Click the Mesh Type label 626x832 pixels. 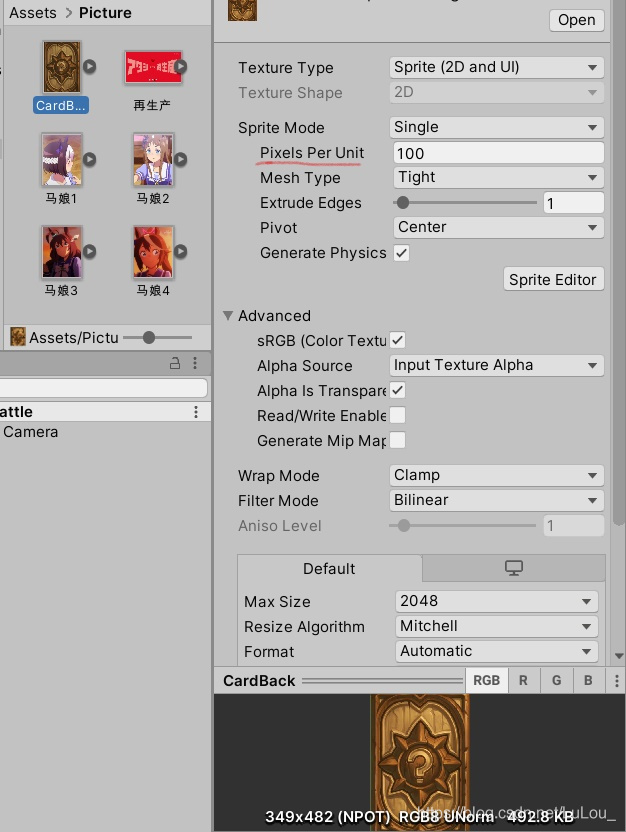pos(300,178)
